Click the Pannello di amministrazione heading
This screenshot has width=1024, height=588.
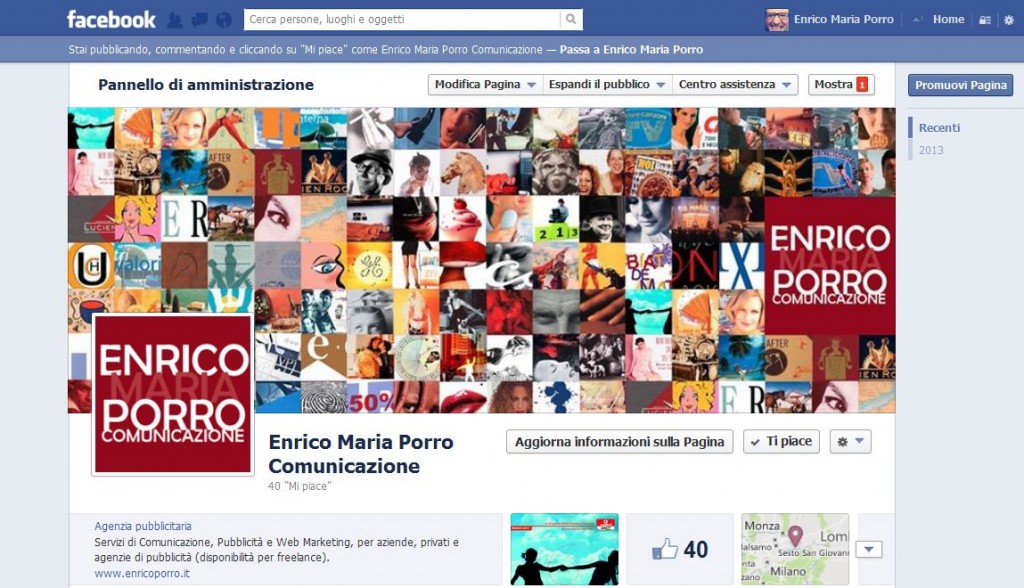(x=206, y=85)
